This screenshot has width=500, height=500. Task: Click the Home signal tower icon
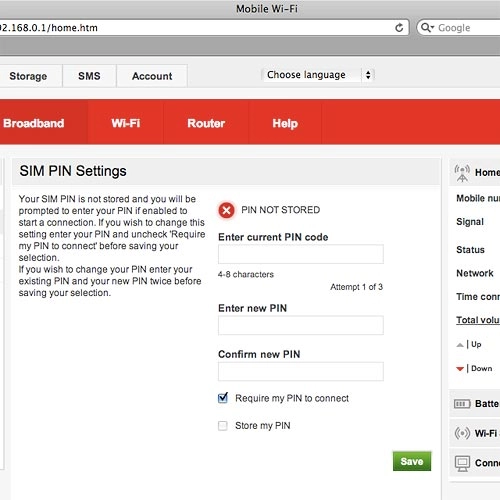click(462, 173)
